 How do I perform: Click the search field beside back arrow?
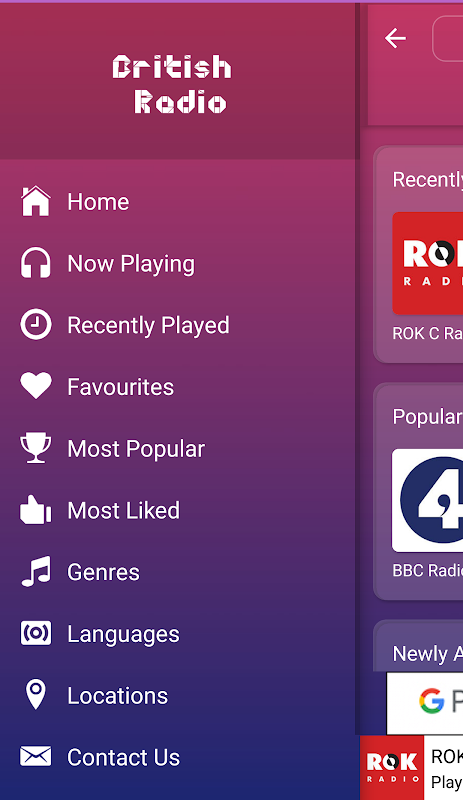point(448,39)
